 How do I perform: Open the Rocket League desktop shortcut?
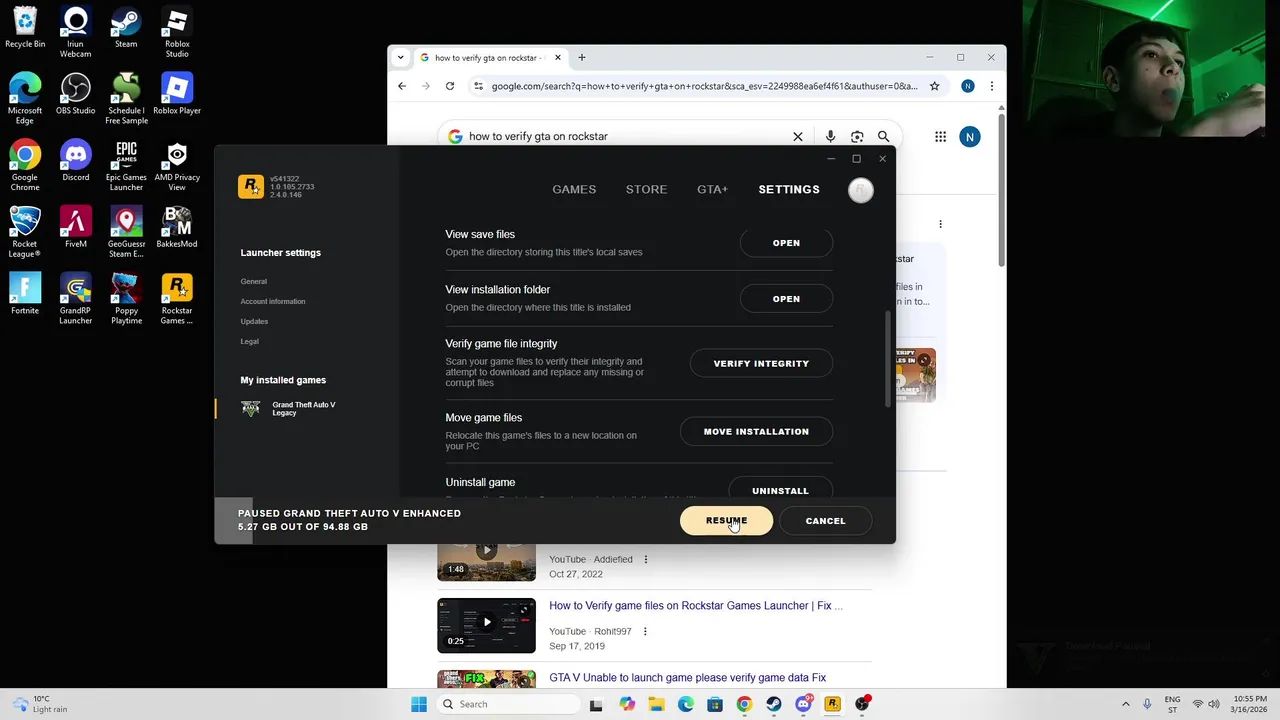pos(25,232)
